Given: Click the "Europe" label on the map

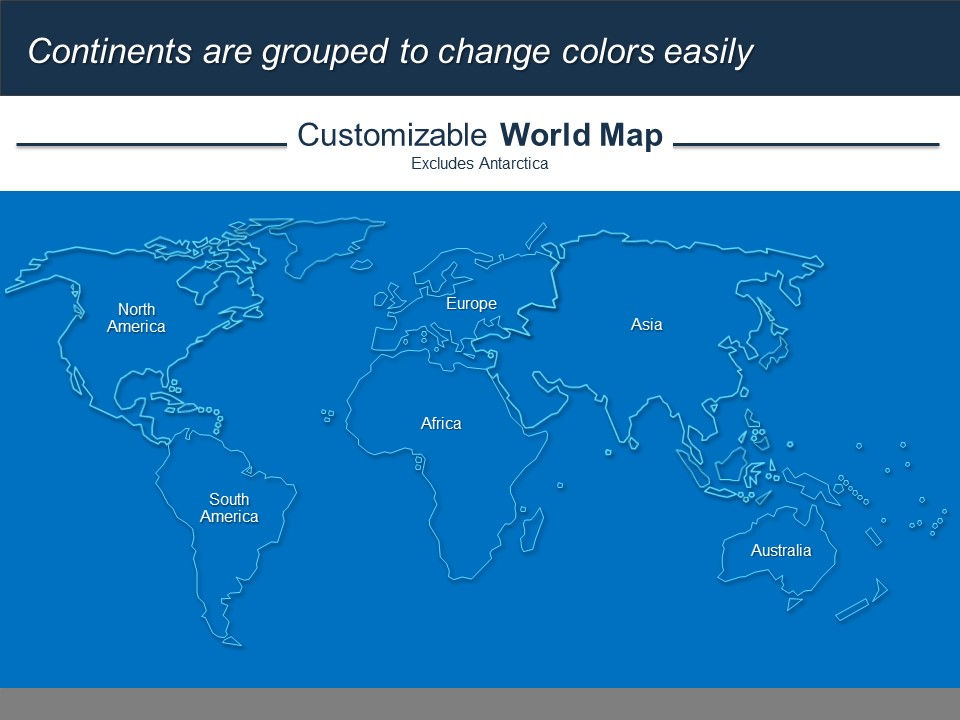Looking at the screenshot, I should pyautogui.click(x=471, y=303).
